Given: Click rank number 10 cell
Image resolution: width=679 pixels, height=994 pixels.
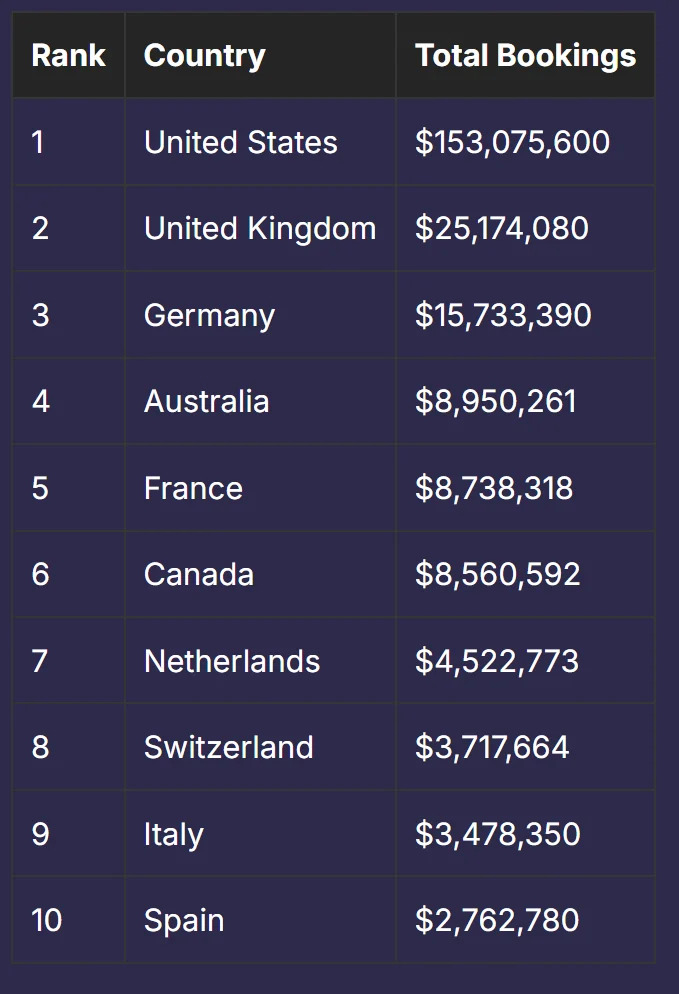Looking at the screenshot, I should coord(46,920).
